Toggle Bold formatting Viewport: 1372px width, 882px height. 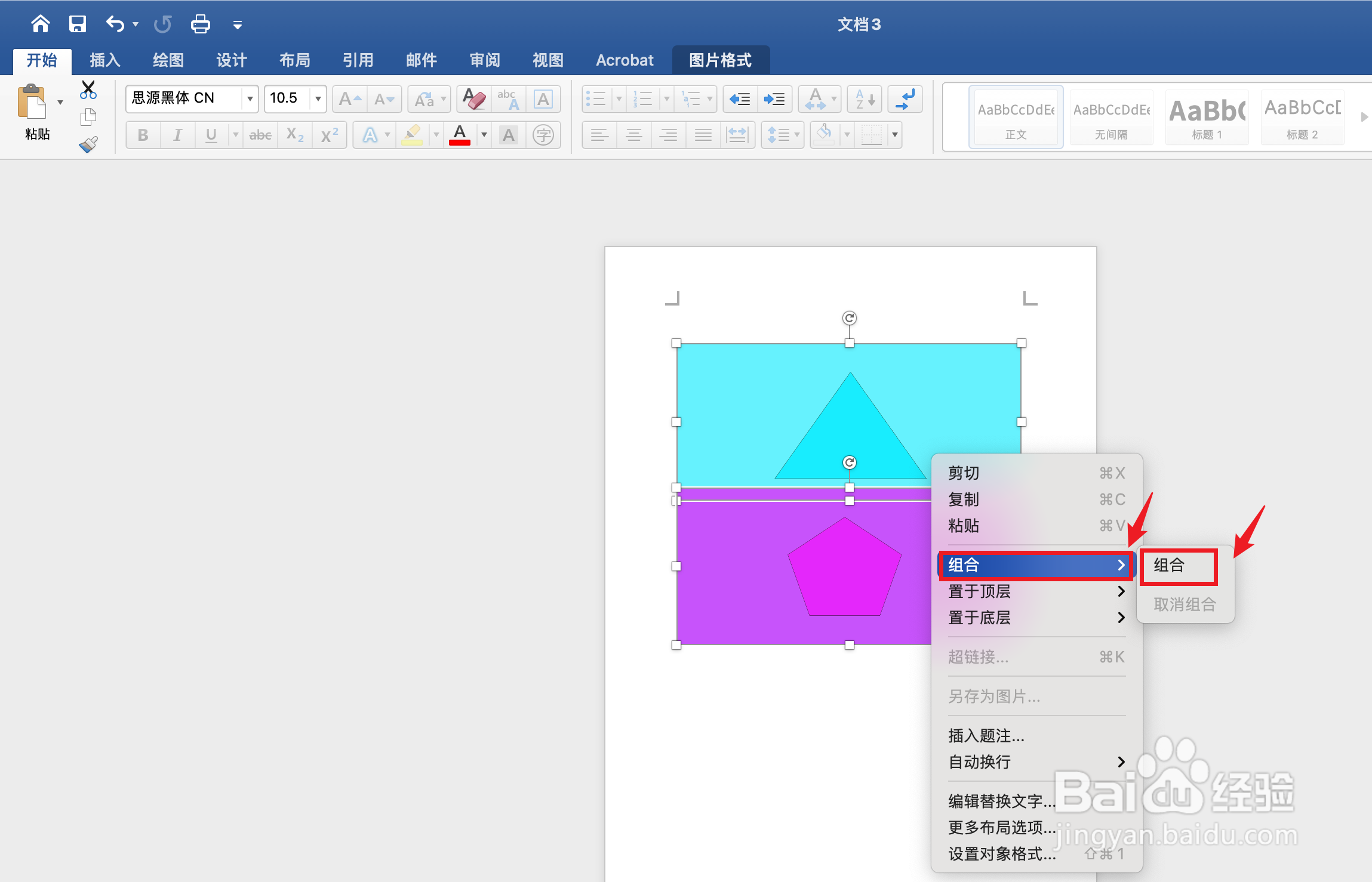(143, 135)
